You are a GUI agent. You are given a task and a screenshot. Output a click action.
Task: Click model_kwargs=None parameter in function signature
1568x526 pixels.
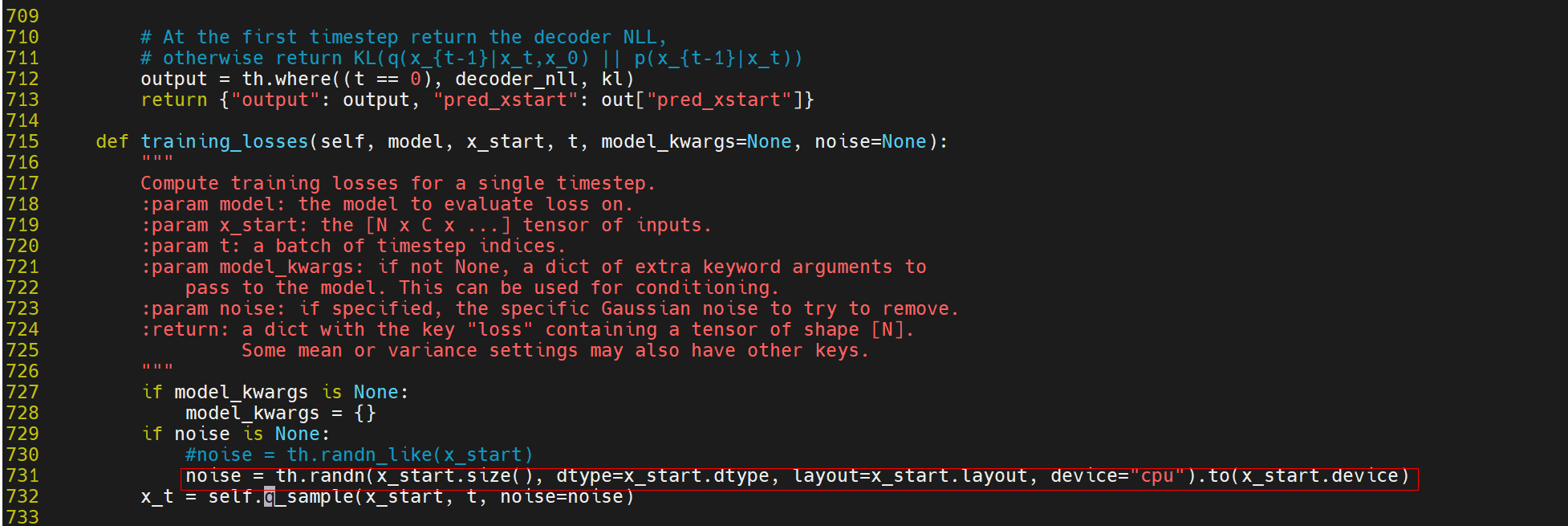(x=697, y=142)
